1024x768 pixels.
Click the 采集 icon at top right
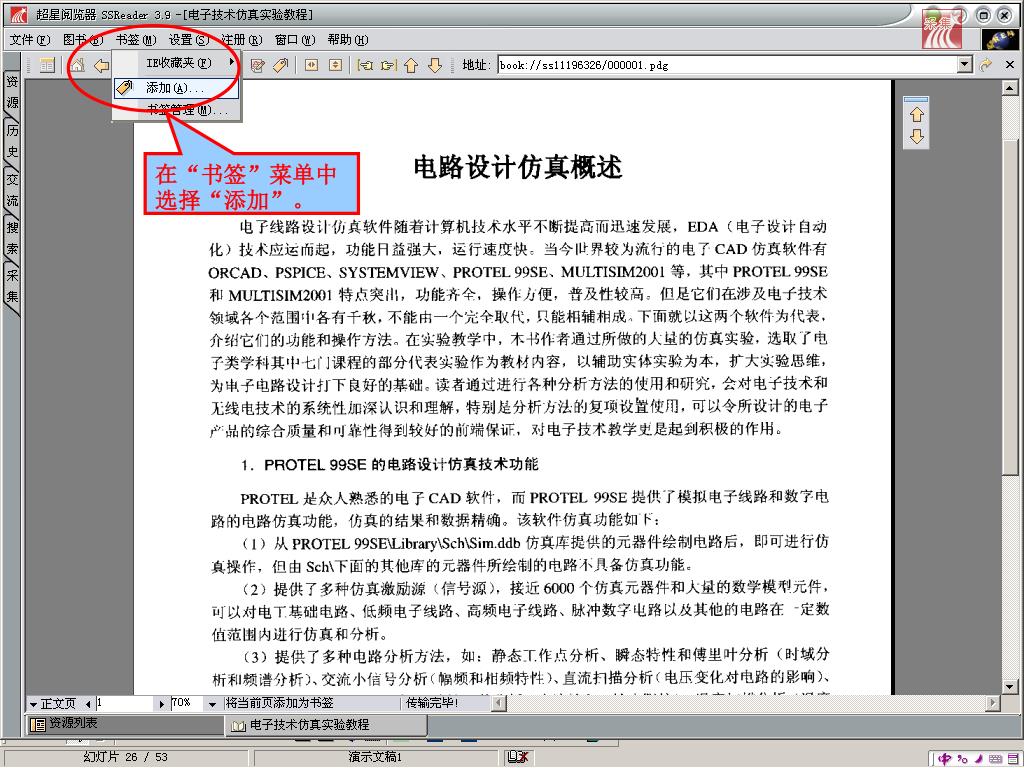941,31
